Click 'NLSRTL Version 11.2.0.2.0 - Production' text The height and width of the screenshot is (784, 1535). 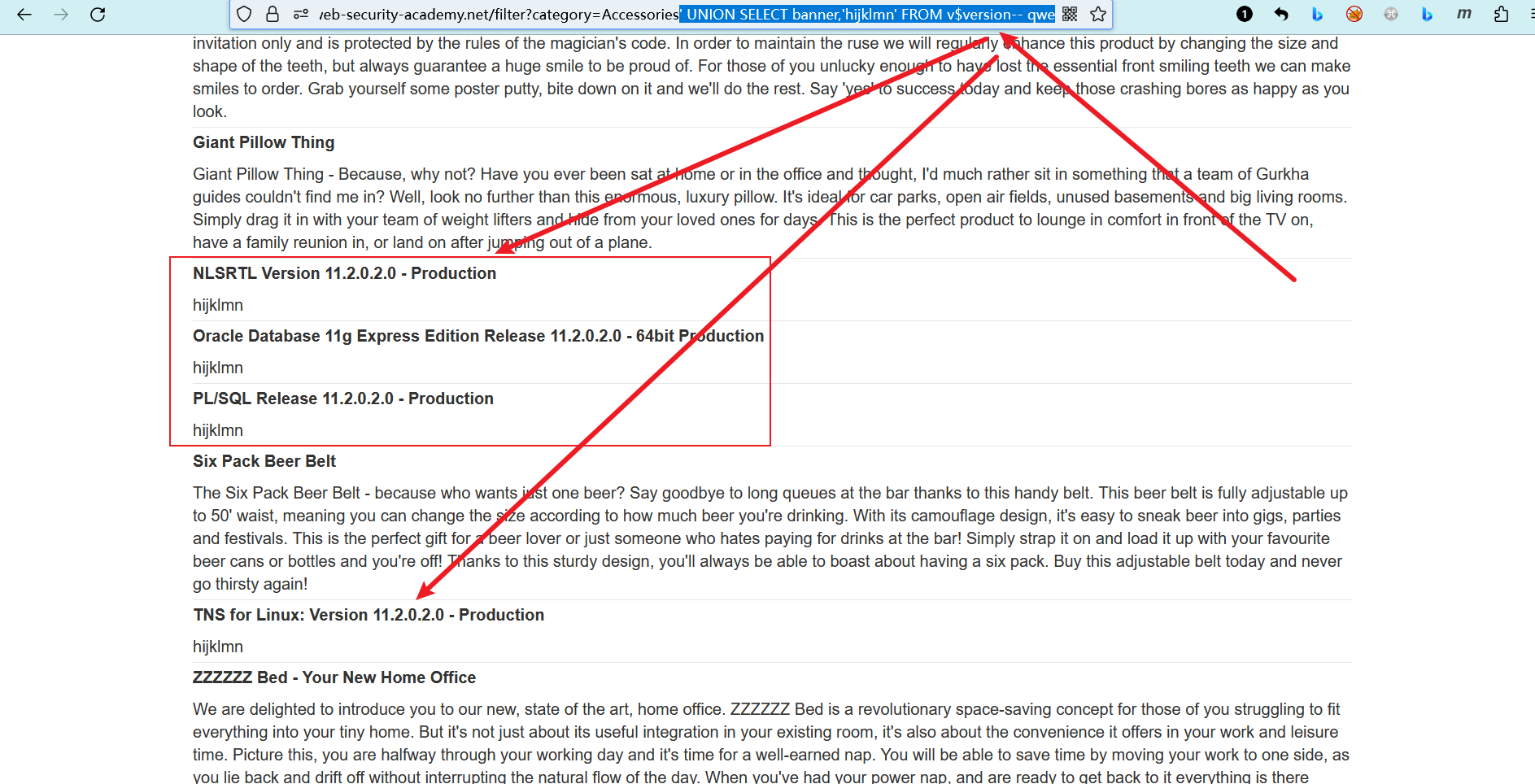[x=344, y=273]
